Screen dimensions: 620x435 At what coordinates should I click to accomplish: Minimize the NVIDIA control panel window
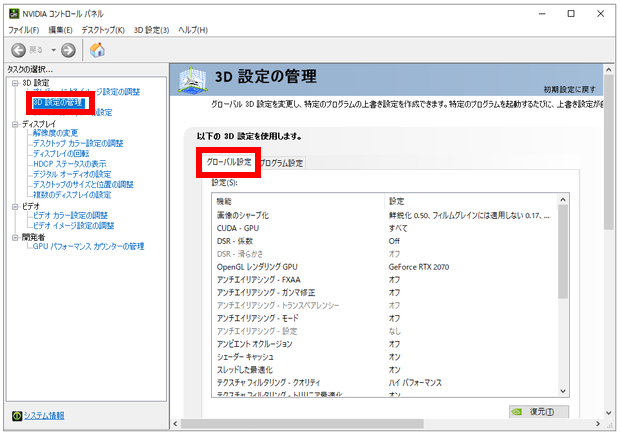[x=542, y=14]
